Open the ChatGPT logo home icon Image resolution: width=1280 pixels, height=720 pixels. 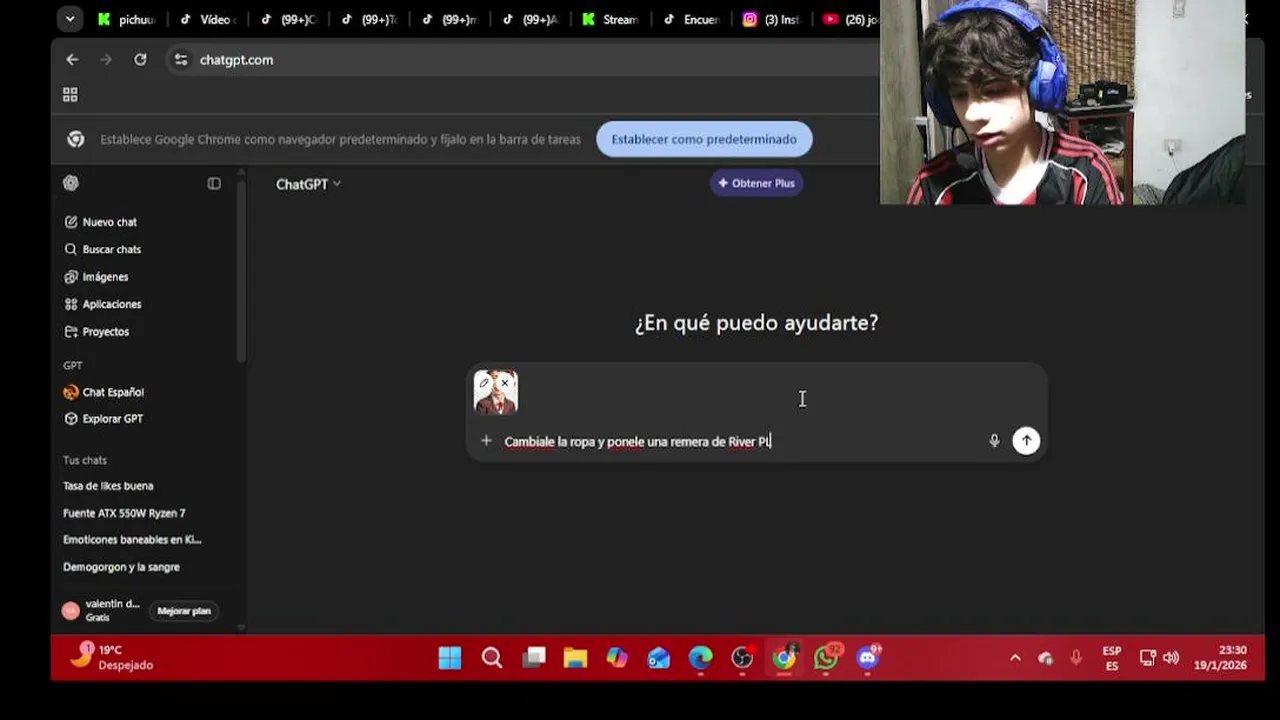[71, 183]
